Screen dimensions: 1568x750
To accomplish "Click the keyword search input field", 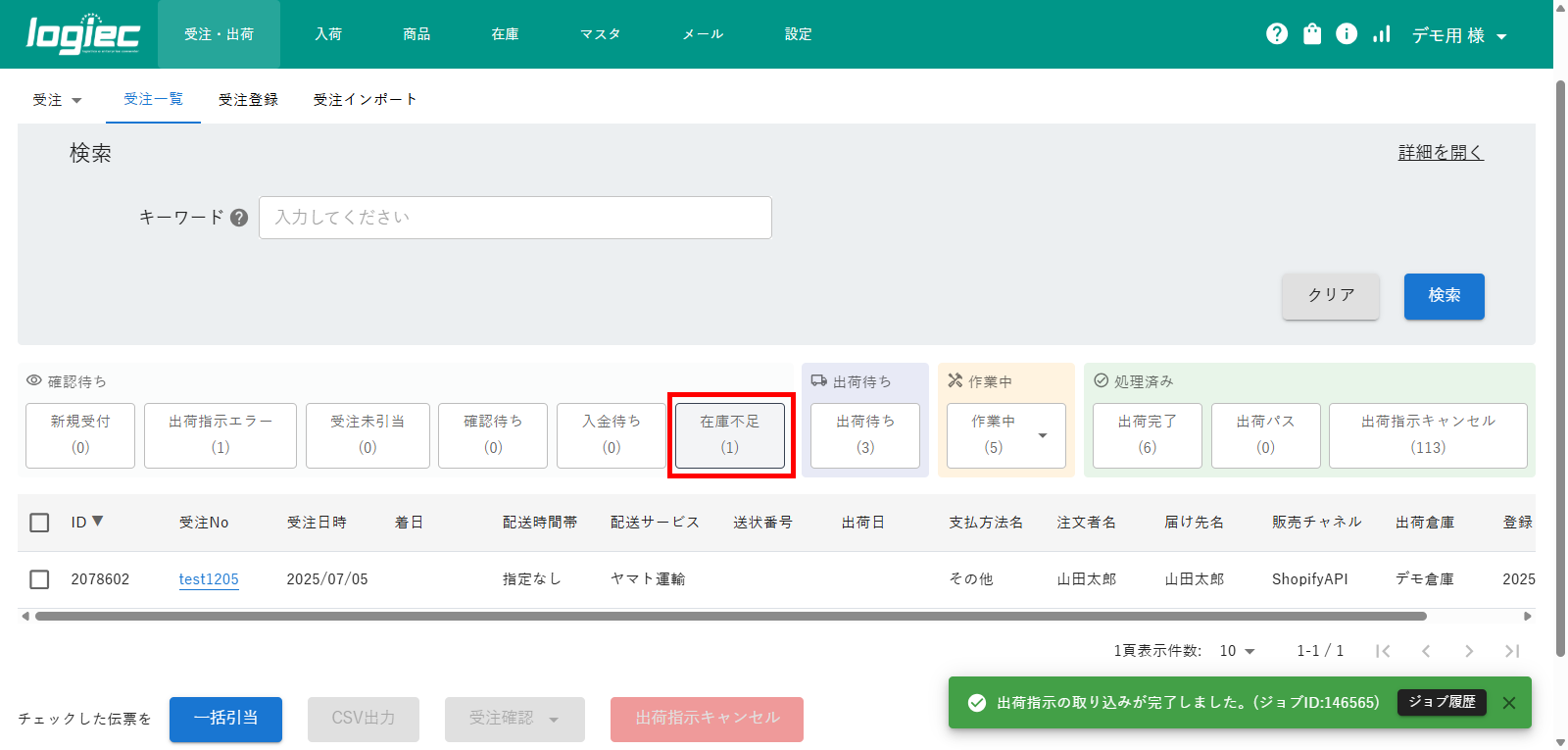I will coord(514,218).
